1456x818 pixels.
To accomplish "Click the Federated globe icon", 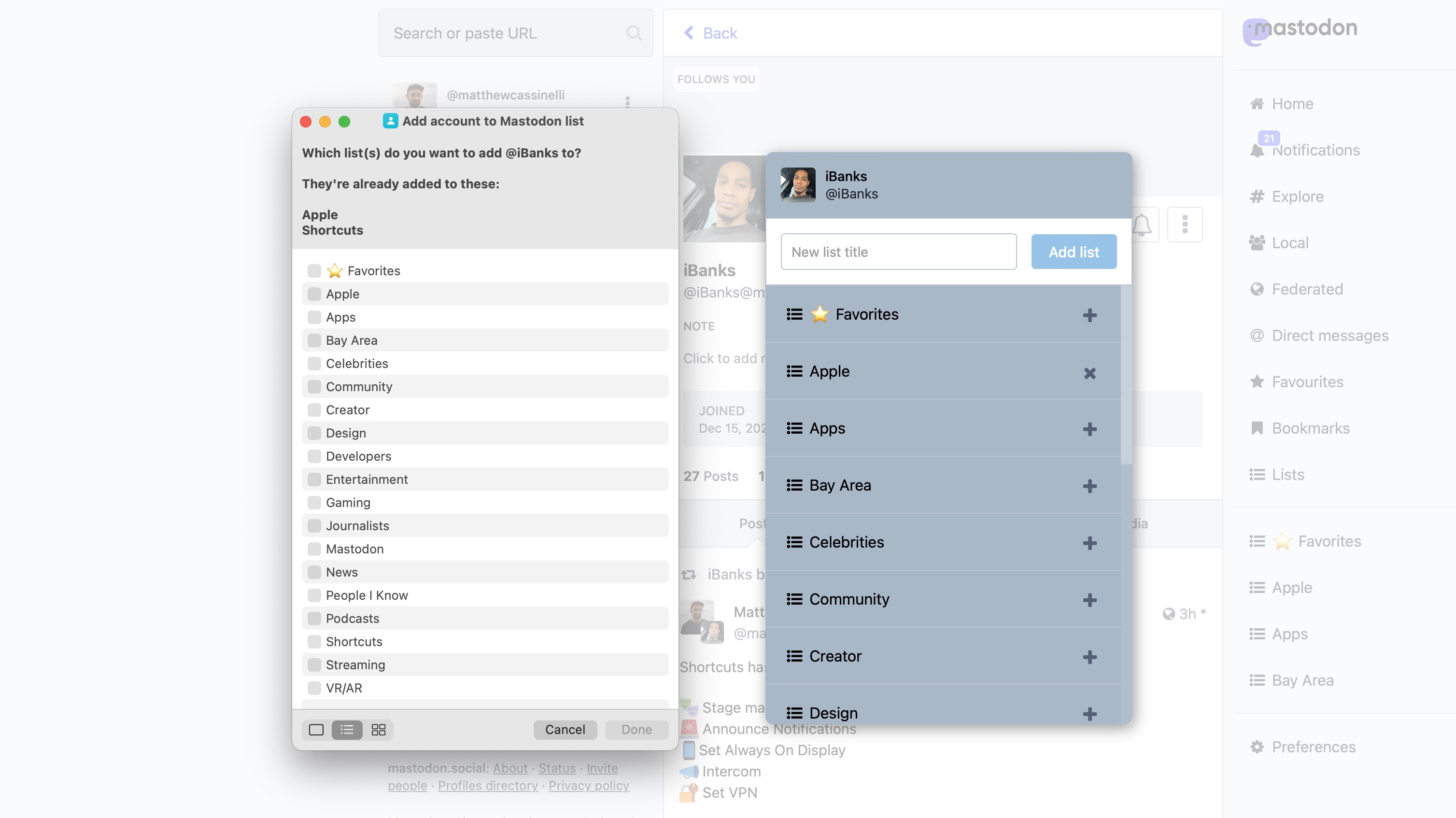I will click(1257, 289).
